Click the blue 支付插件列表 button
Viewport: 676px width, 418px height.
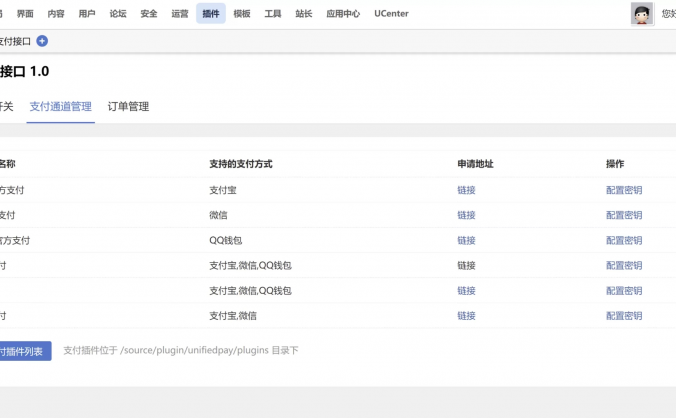(22, 351)
